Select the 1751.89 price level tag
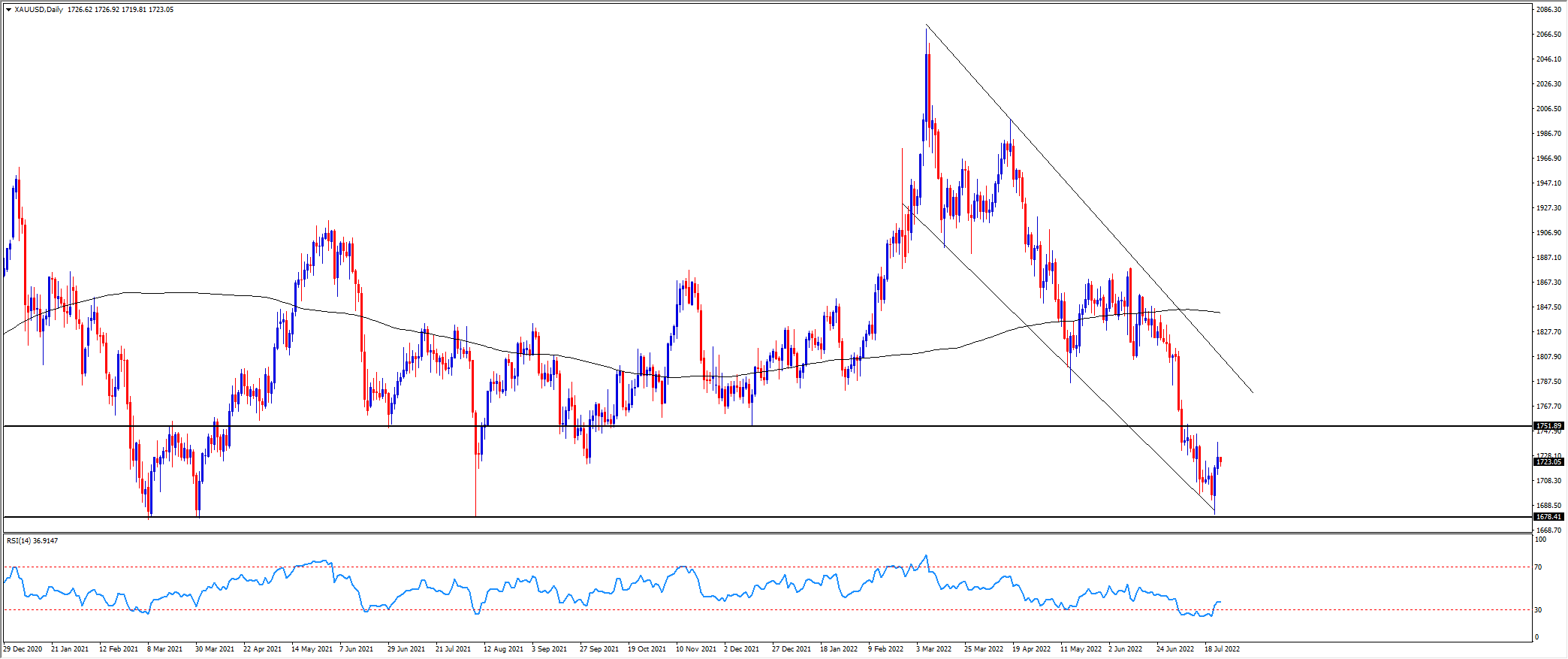The height and width of the screenshot is (659, 1568). (x=1548, y=426)
